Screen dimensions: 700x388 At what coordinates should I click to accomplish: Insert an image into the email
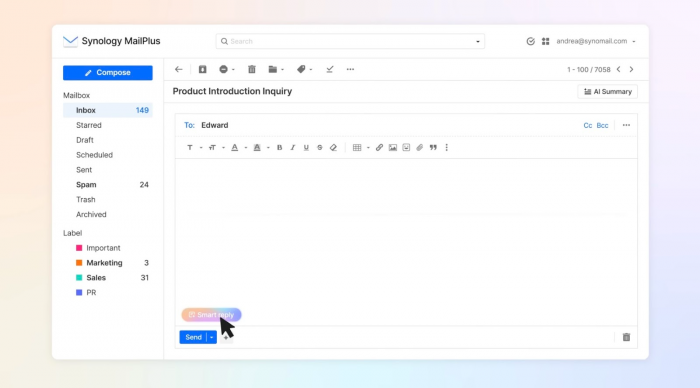pos(393,147)
